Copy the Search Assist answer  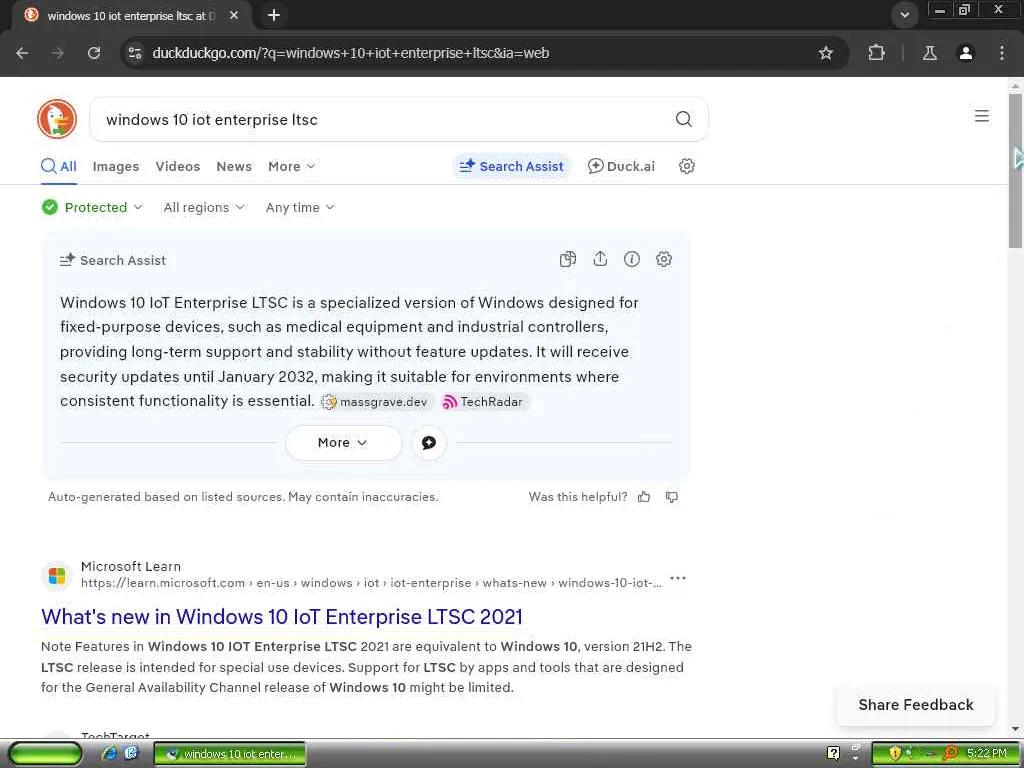pos(568,259)
